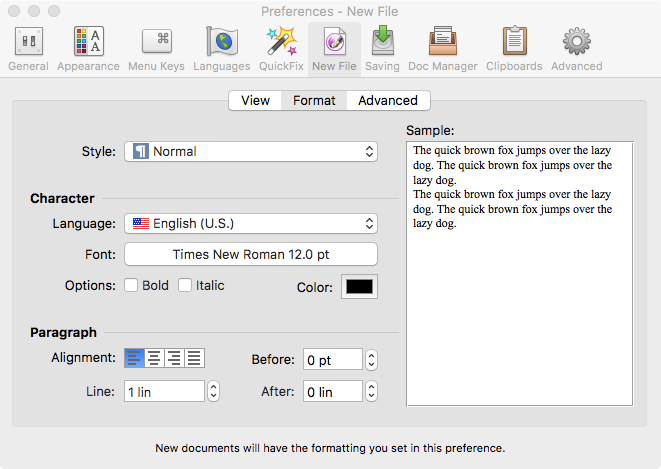The image size is (661, 469).
Task: Switch to the View tab
Action: click(x=255, y=100)
